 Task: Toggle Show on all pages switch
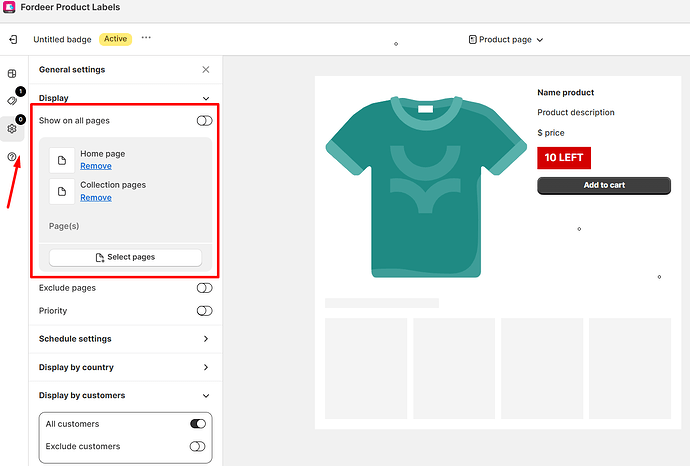pyautogui.click(x=205, y=121)
